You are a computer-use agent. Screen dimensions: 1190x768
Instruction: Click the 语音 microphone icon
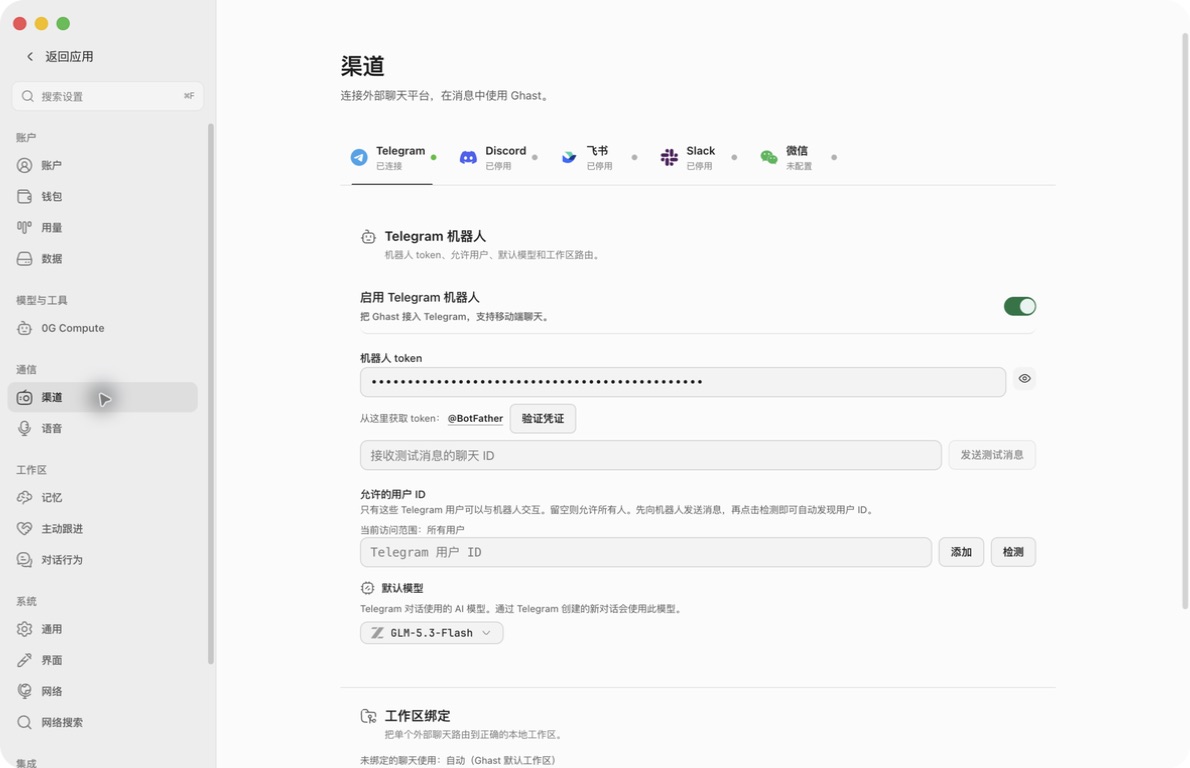tap(24, 429)
